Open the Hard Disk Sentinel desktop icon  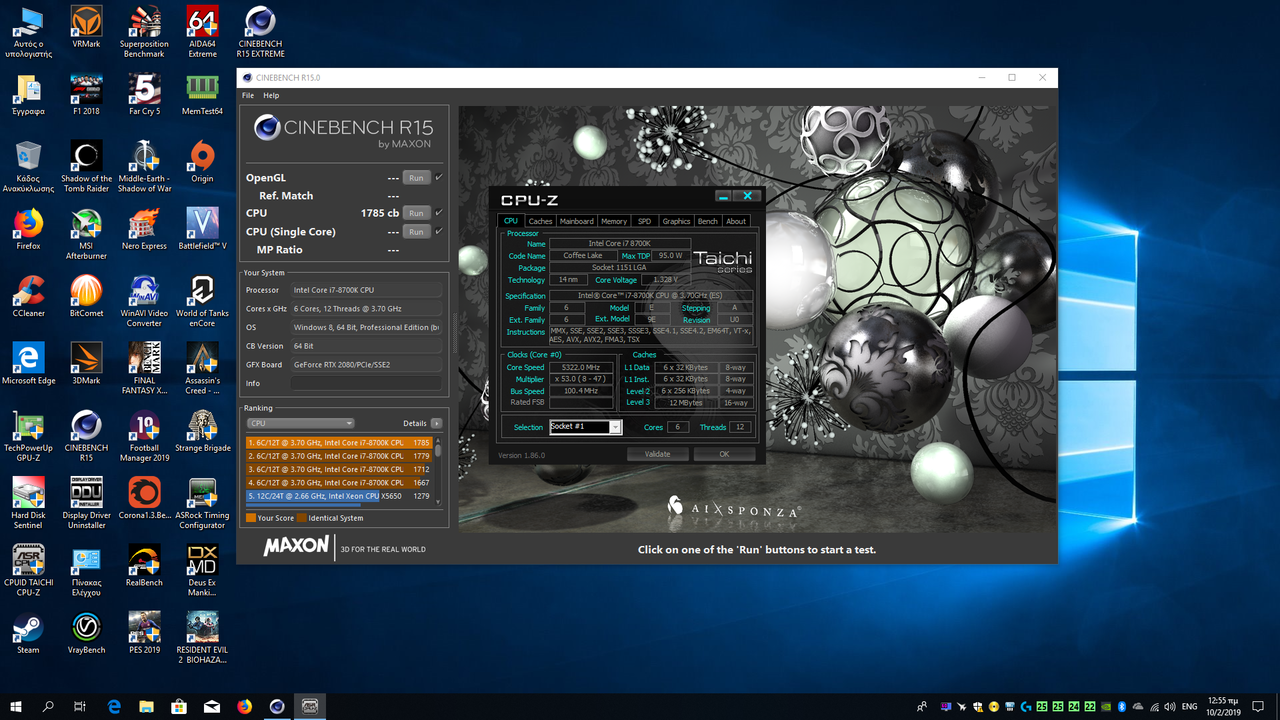tap(28, 502)
